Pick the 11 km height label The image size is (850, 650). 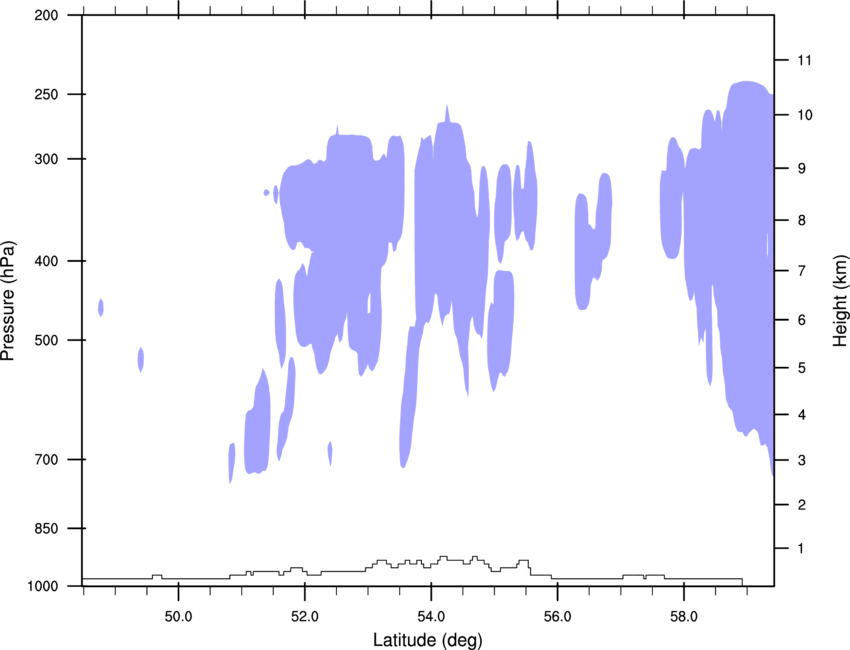(804, 60)
